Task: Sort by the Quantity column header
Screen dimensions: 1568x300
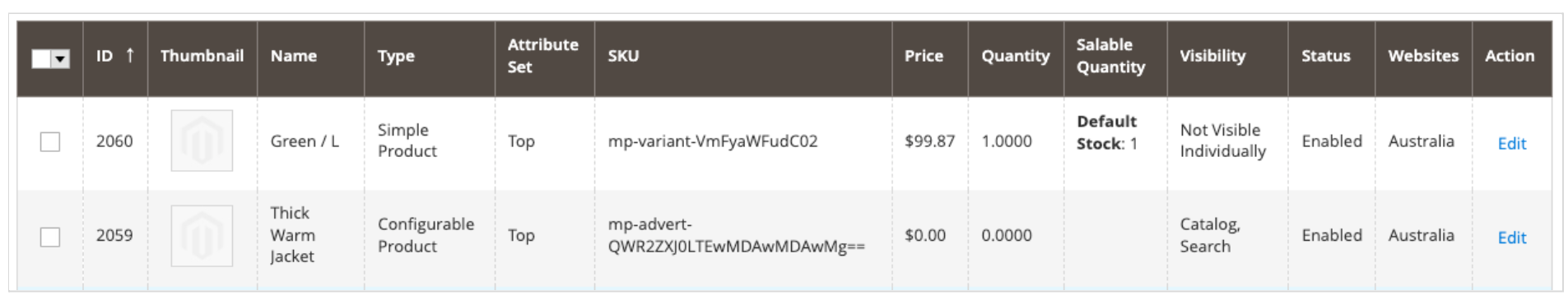Action: click(1016, 56)
